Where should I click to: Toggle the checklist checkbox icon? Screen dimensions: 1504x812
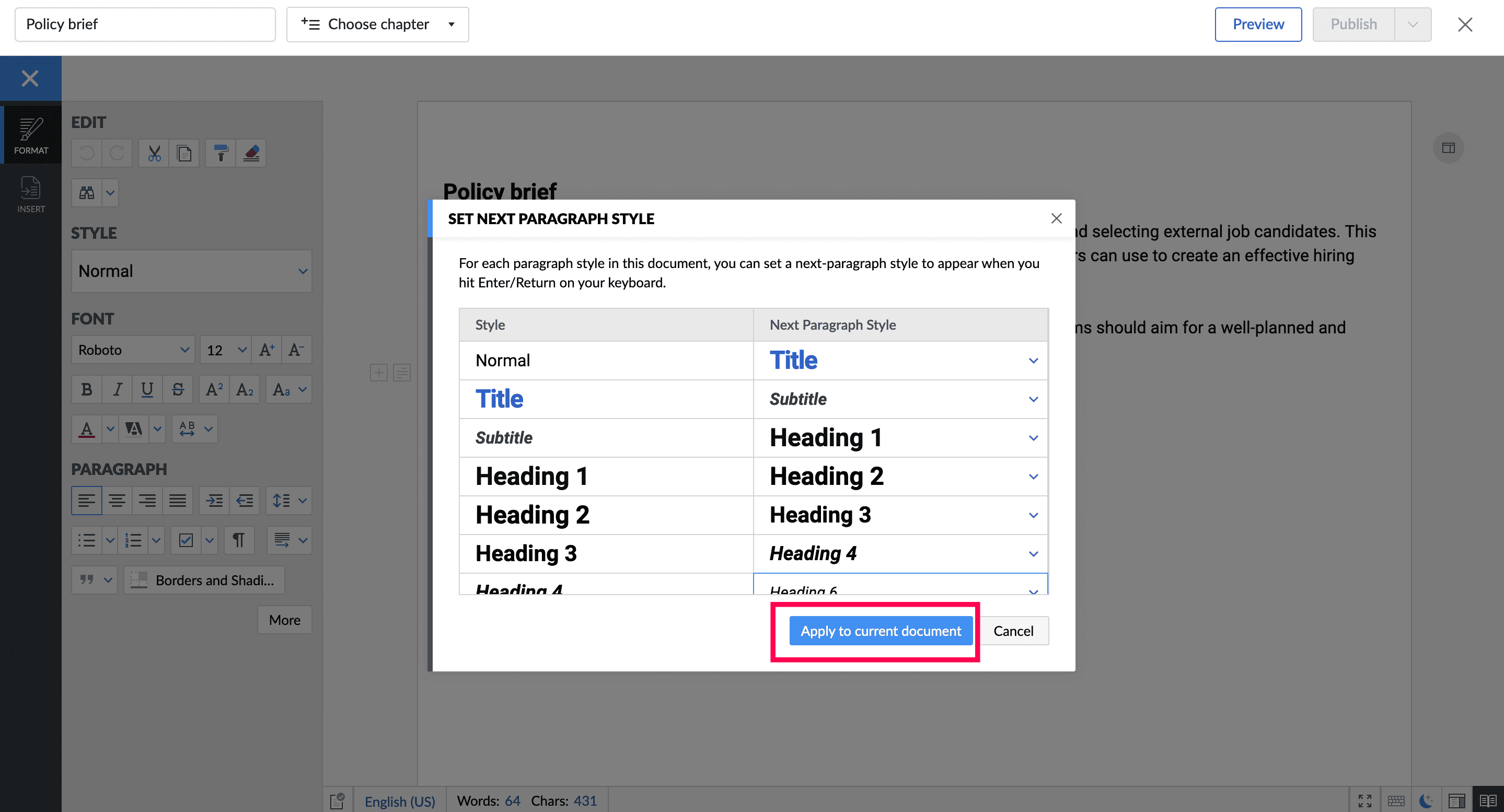(186, 540)
